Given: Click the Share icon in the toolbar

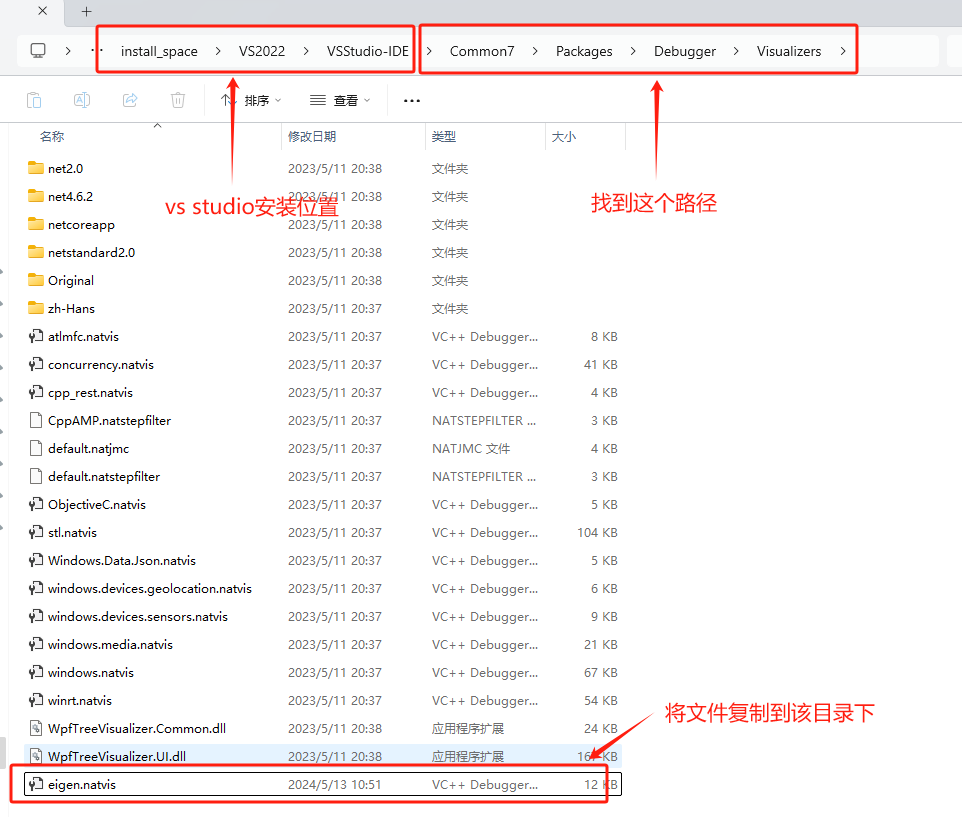Looking at the screenshot, I should point(130,99).
